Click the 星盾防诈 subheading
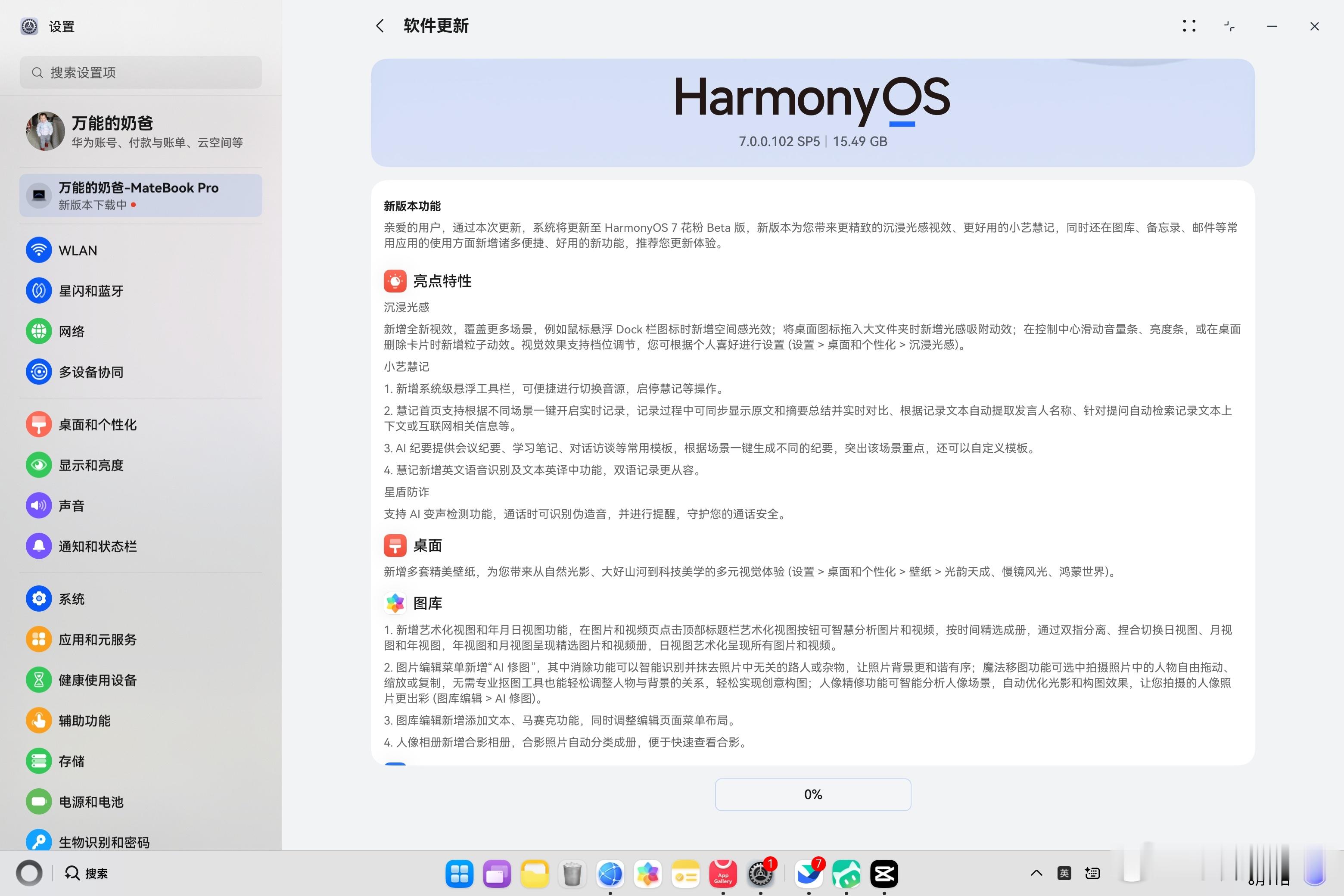Image resolution: width=1344 pixels, height=896 pixels. [406, 492]
